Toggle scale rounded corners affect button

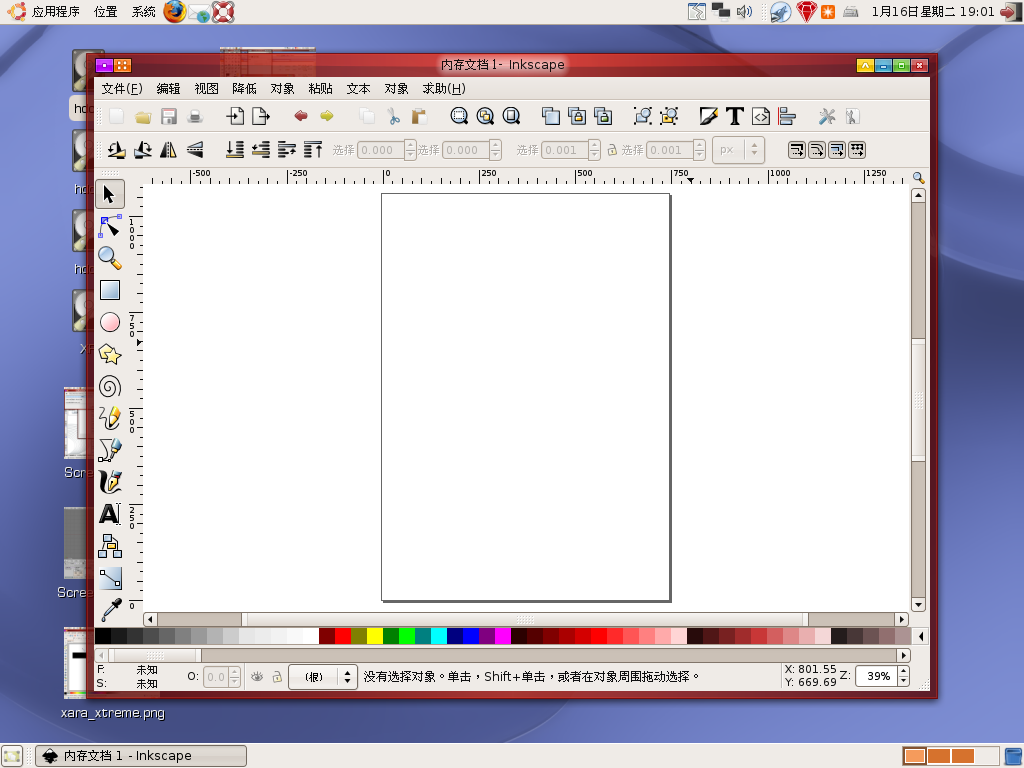click(817, 150)
